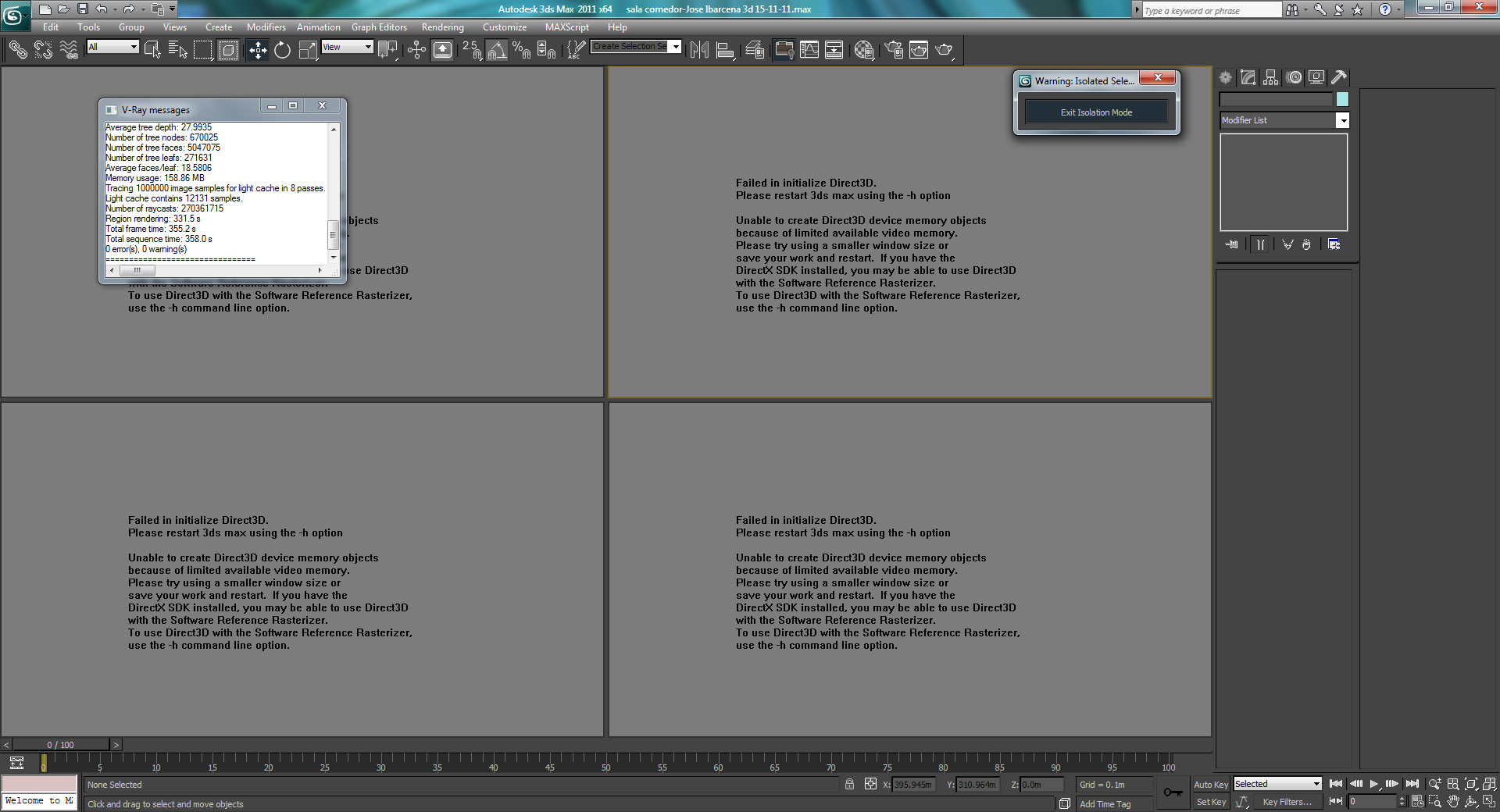Switch to the Utilities hammer tab

[x=1339, y=77]
